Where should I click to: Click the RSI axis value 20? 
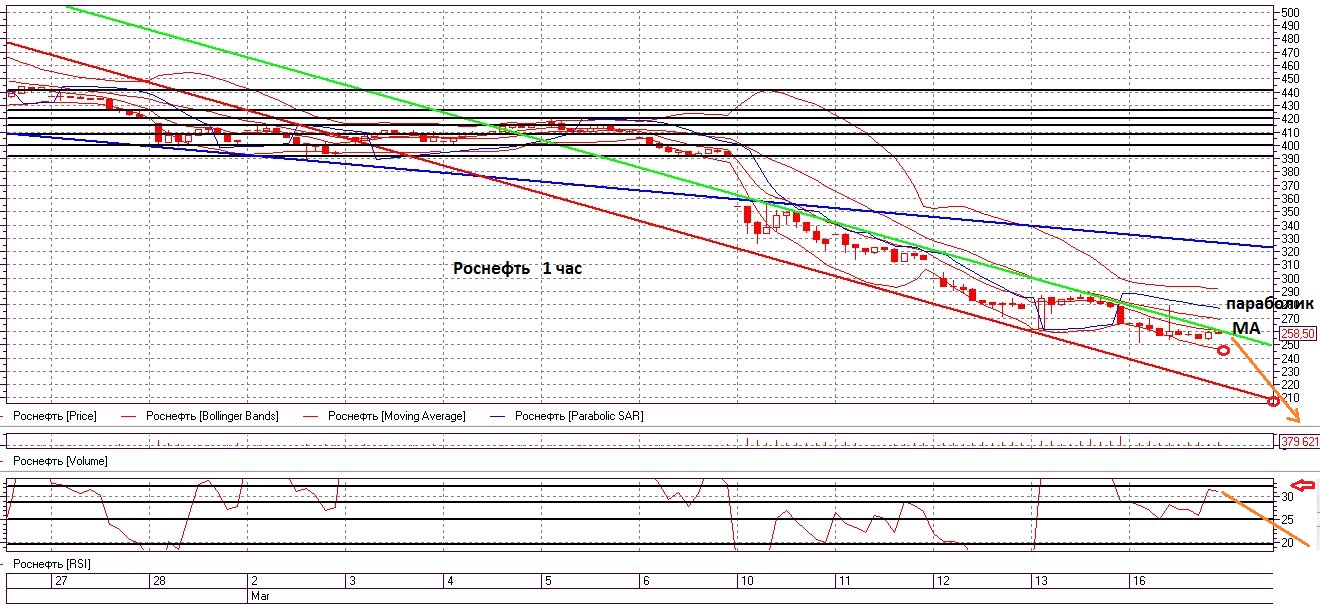click(1288, 543)
